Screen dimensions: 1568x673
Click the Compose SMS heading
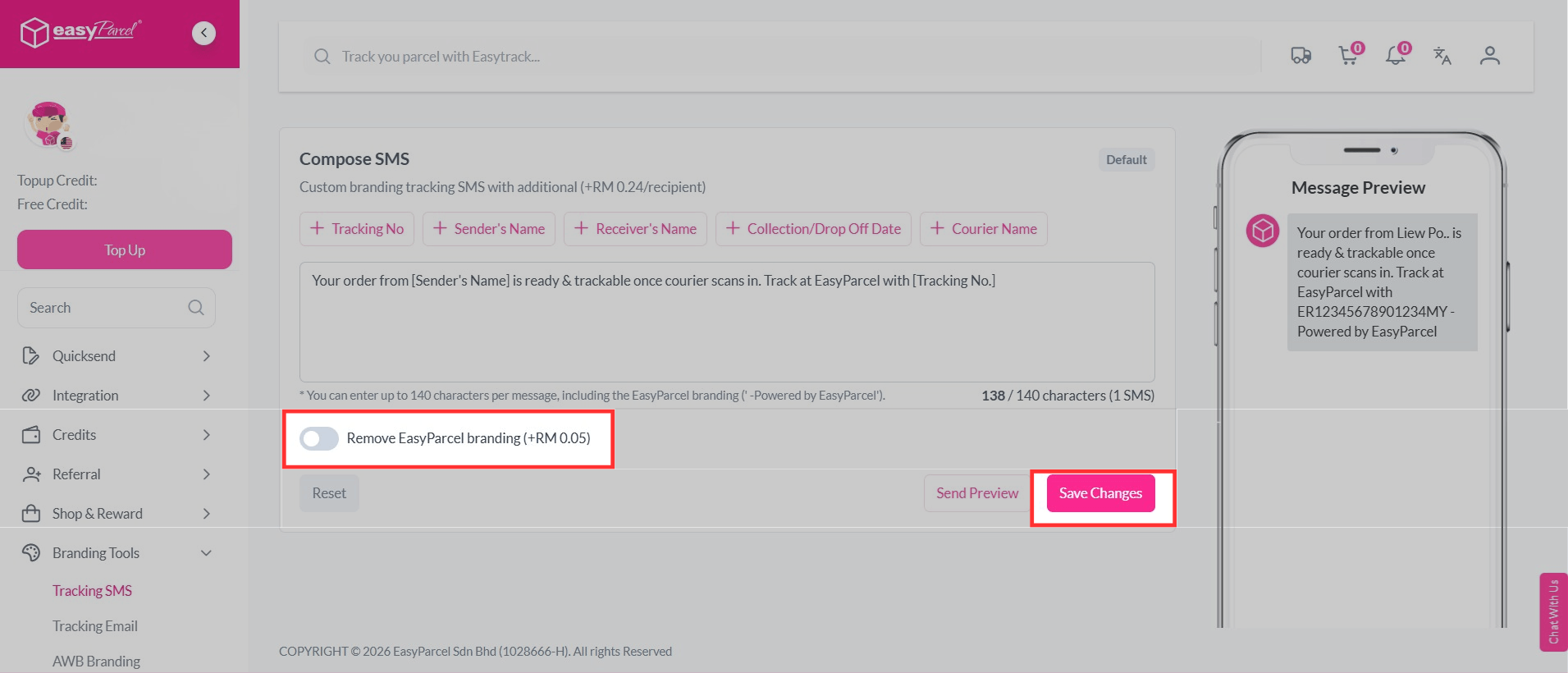(x=354, y=159)
